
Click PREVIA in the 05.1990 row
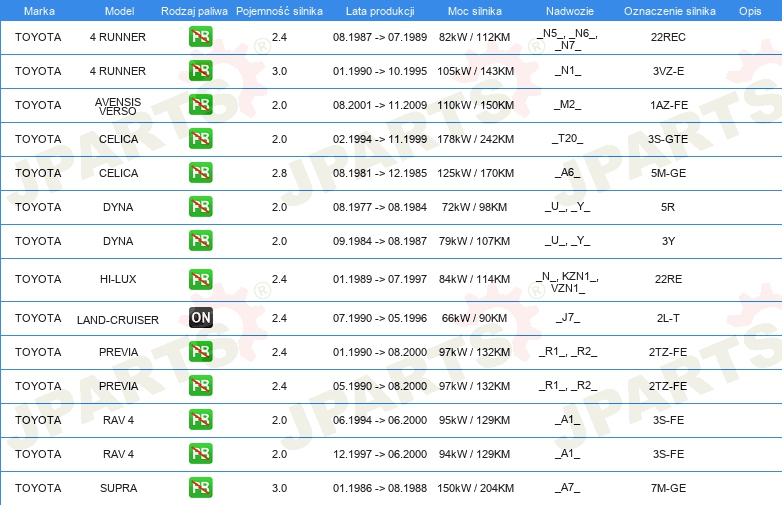click(118, 386)
